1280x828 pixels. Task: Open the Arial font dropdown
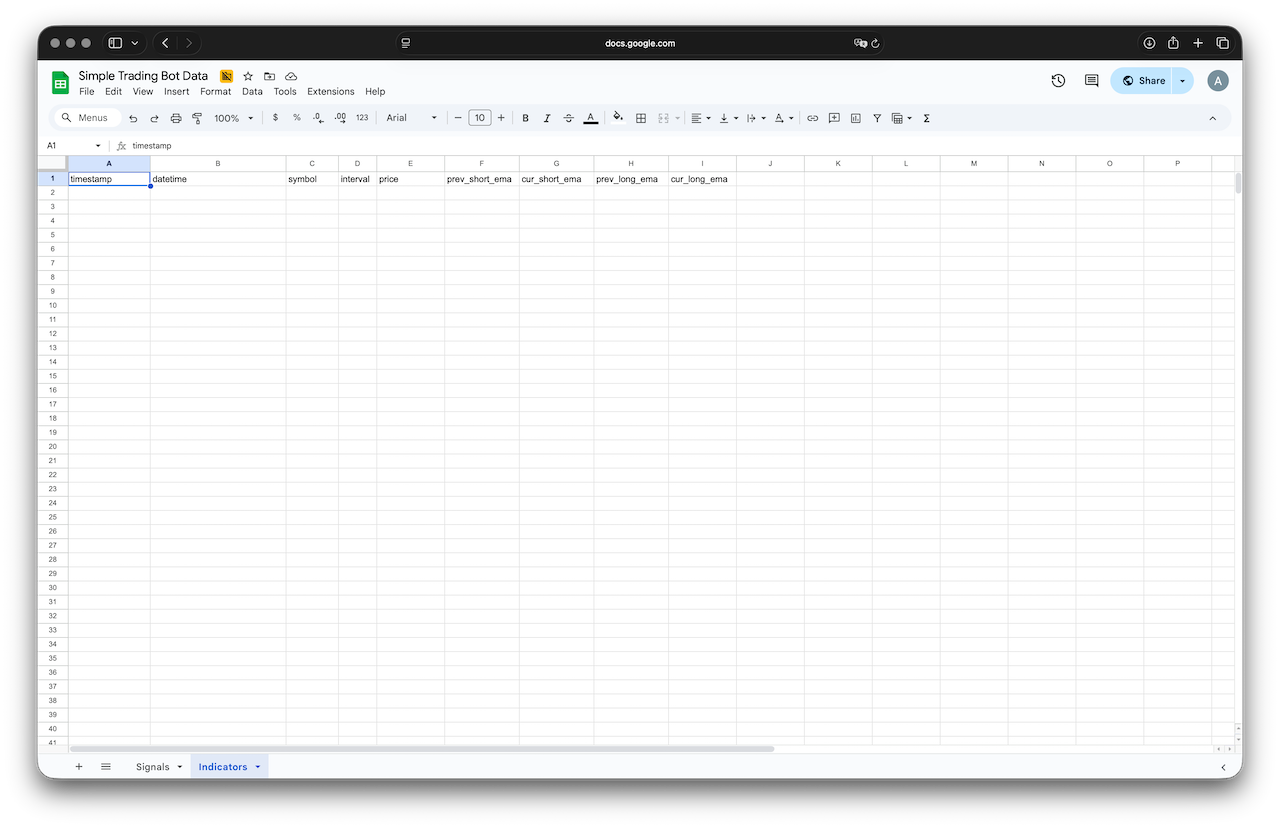(x=412, y=118)
